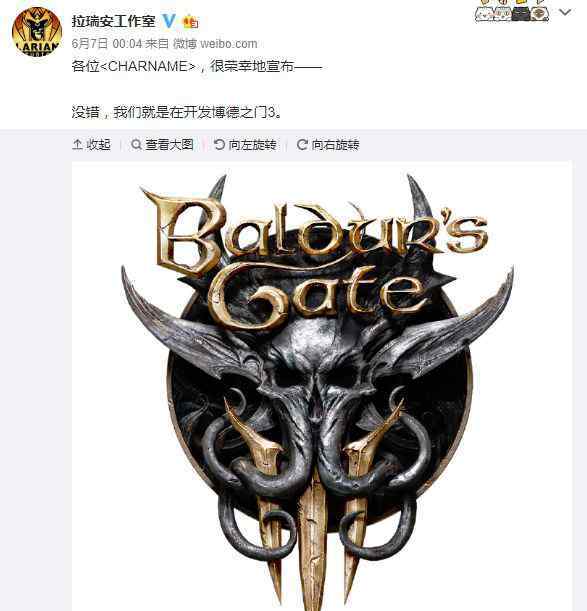This screenshot has width=587, height=611.
Task: Click the 各位<CHARNAME> announcement line
Action: coord(197,66)
